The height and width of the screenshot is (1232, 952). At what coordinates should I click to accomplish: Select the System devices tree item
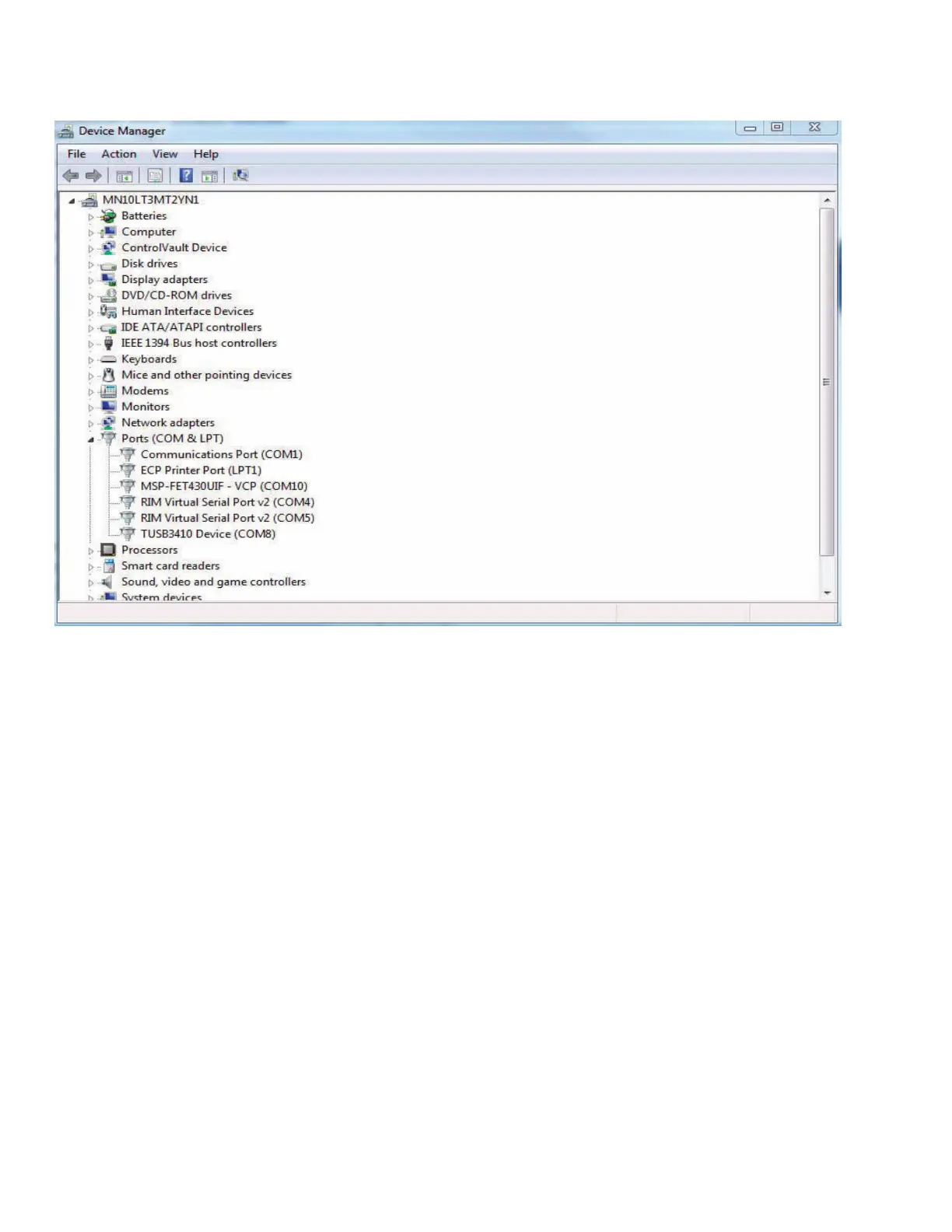(x=162, y=597)
